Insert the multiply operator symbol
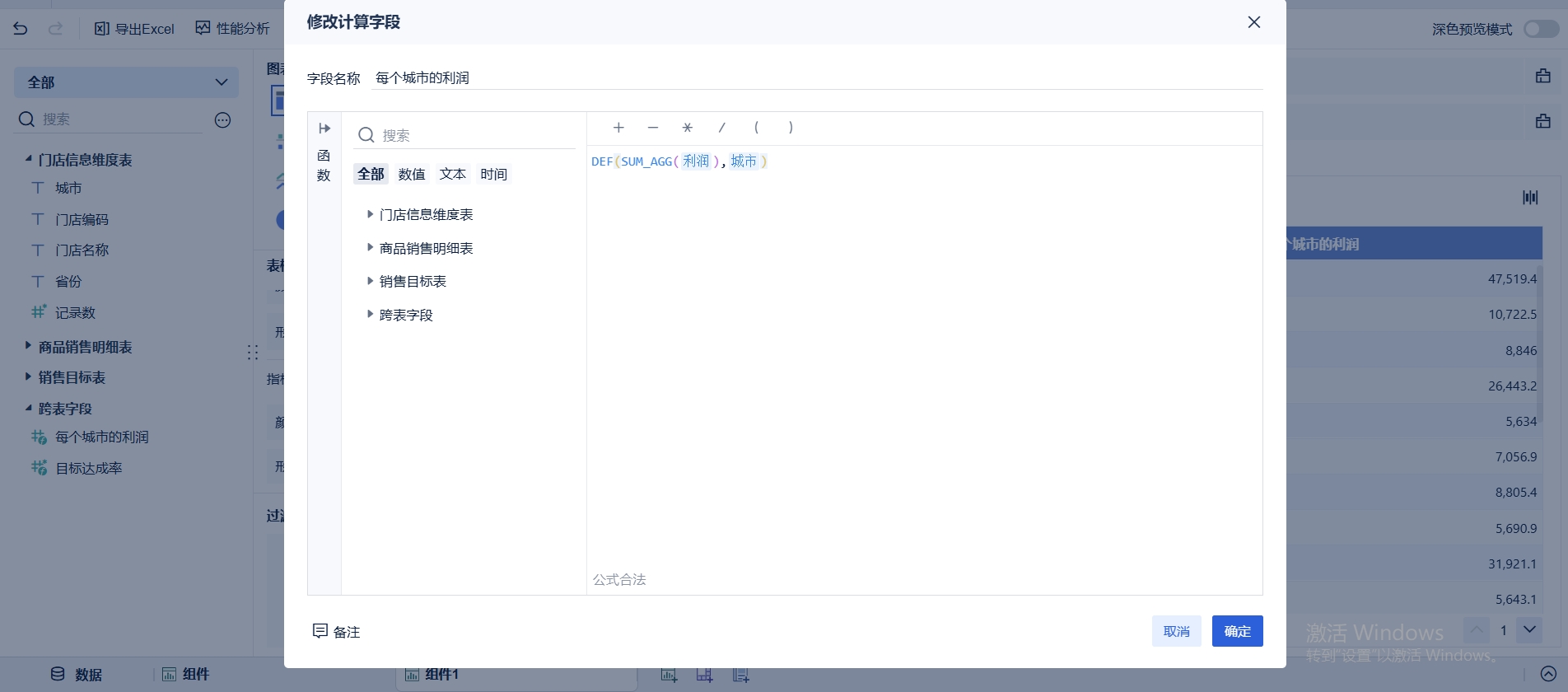 point(687,128)
